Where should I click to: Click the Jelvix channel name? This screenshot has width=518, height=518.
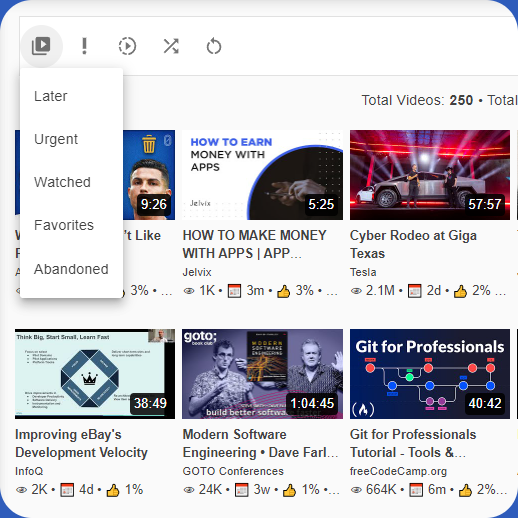click(x=197, y=272)
